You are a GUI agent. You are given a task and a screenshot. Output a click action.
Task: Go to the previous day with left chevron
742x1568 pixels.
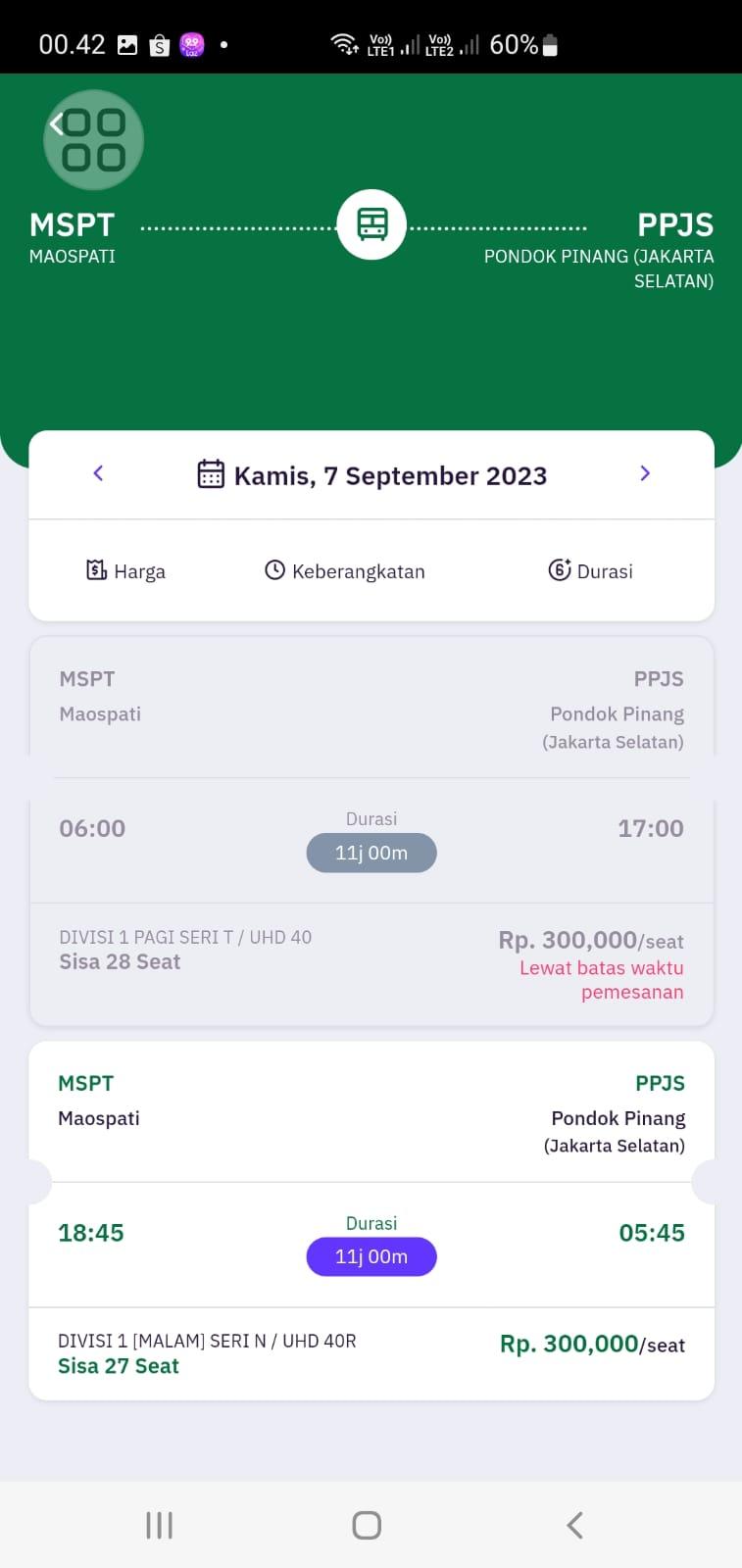(x=98, y=473)
